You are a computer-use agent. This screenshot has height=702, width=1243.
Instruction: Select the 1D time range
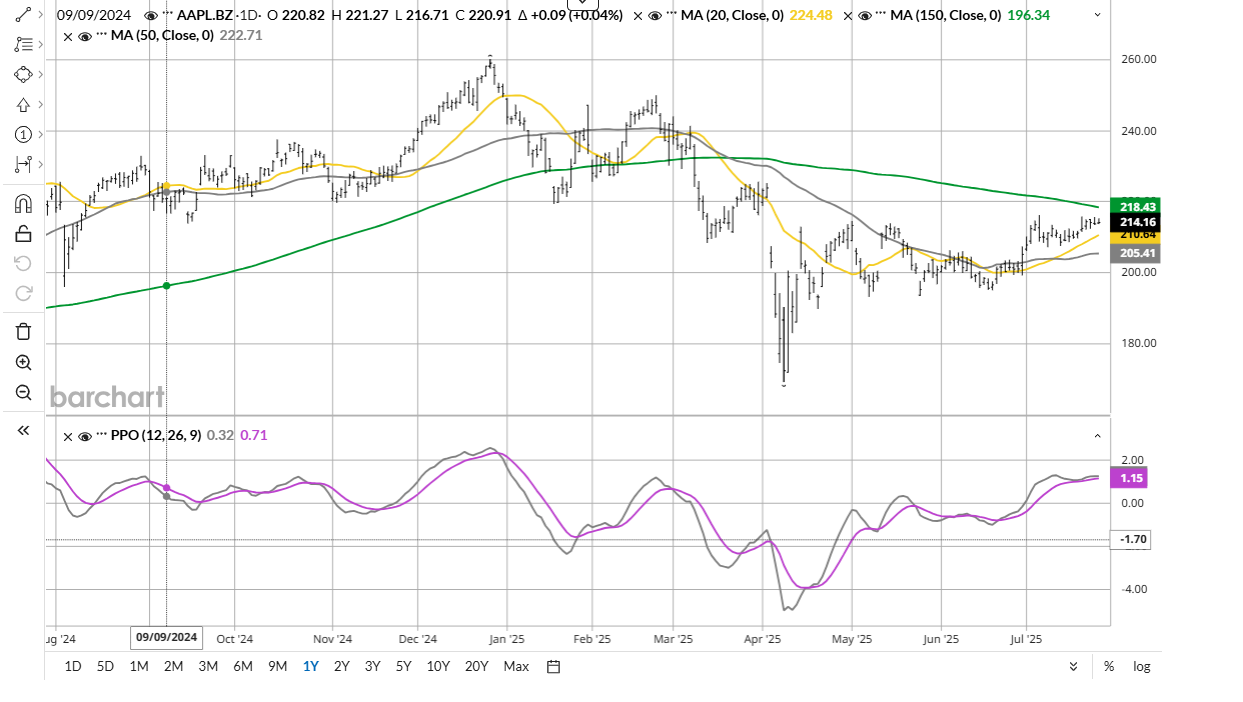coord(73,667)
